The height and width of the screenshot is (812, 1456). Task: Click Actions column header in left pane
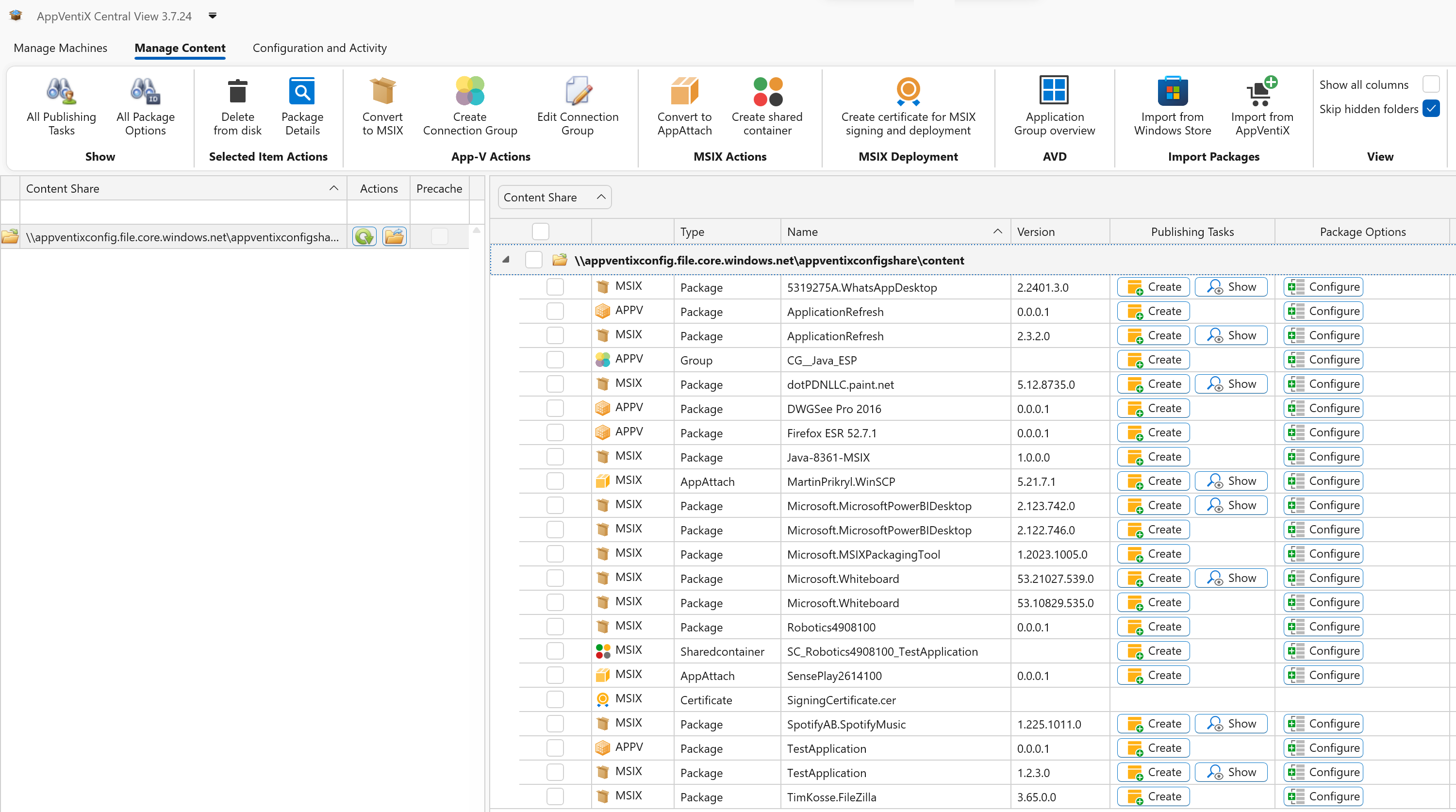point(379,188)
